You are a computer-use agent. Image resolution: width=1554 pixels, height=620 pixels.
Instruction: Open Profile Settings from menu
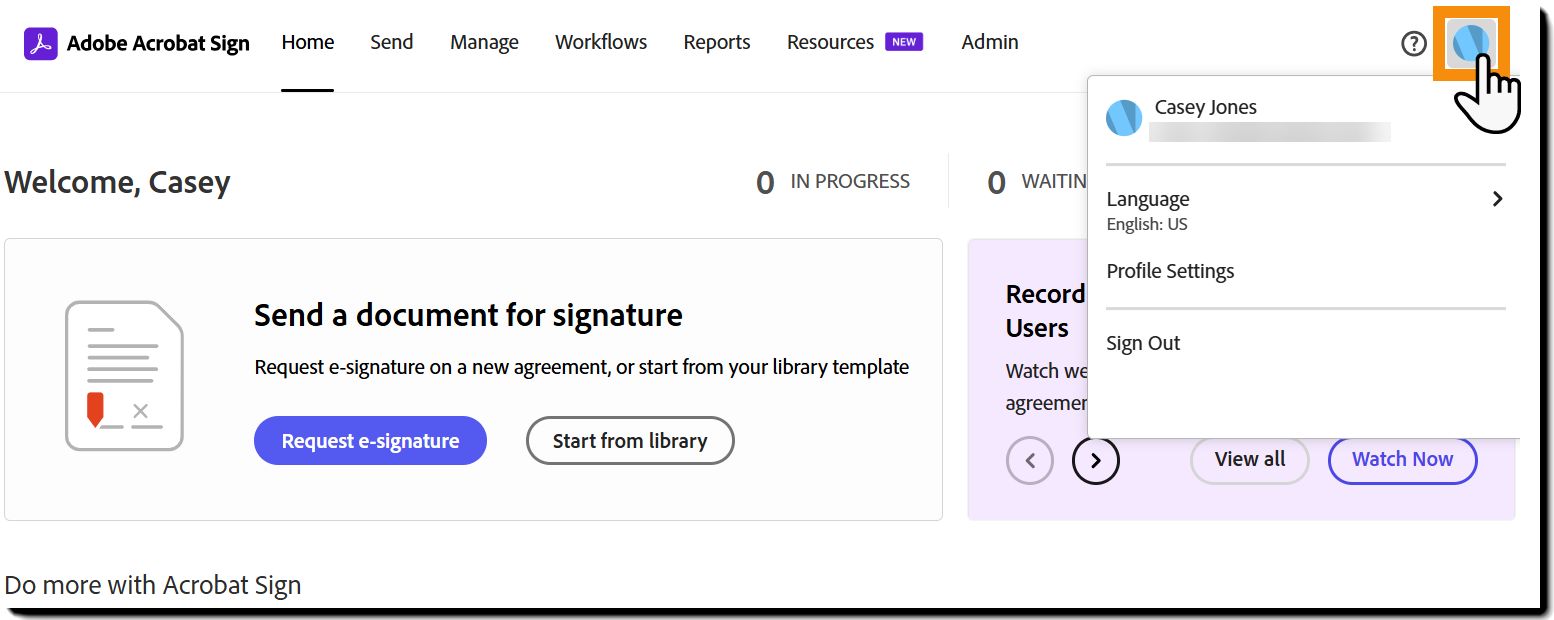[1170, 271]
